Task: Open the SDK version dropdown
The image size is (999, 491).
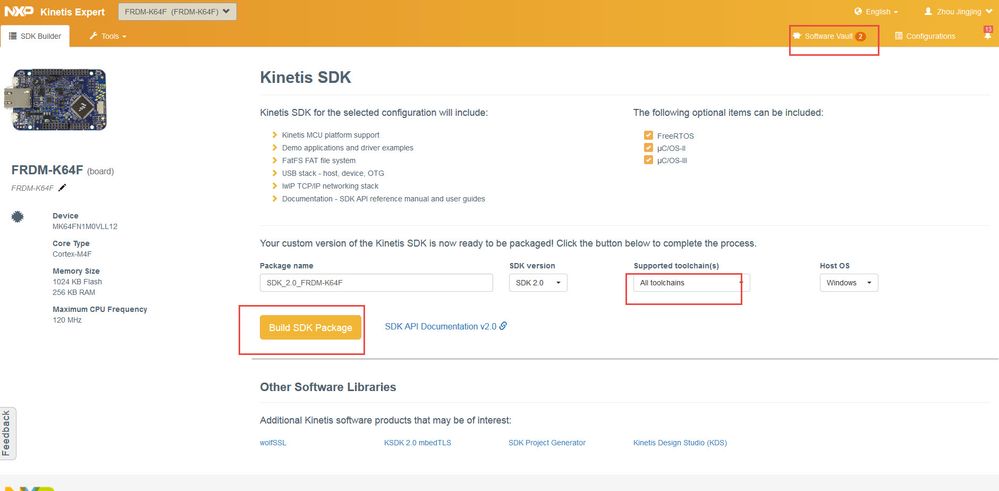Action: (x=538, y=283)
